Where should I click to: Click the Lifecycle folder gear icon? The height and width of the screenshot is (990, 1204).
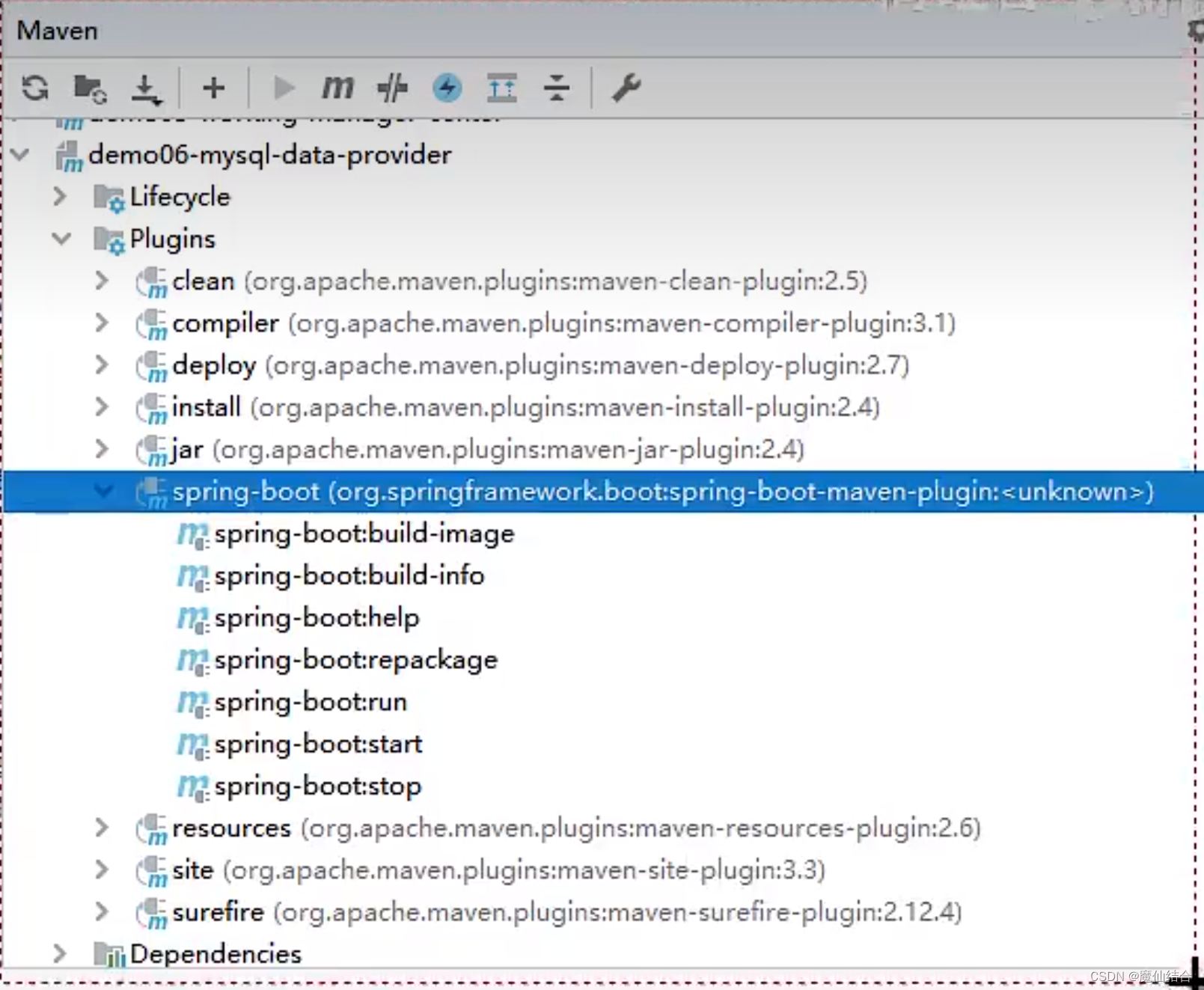(x=109, y=198)
